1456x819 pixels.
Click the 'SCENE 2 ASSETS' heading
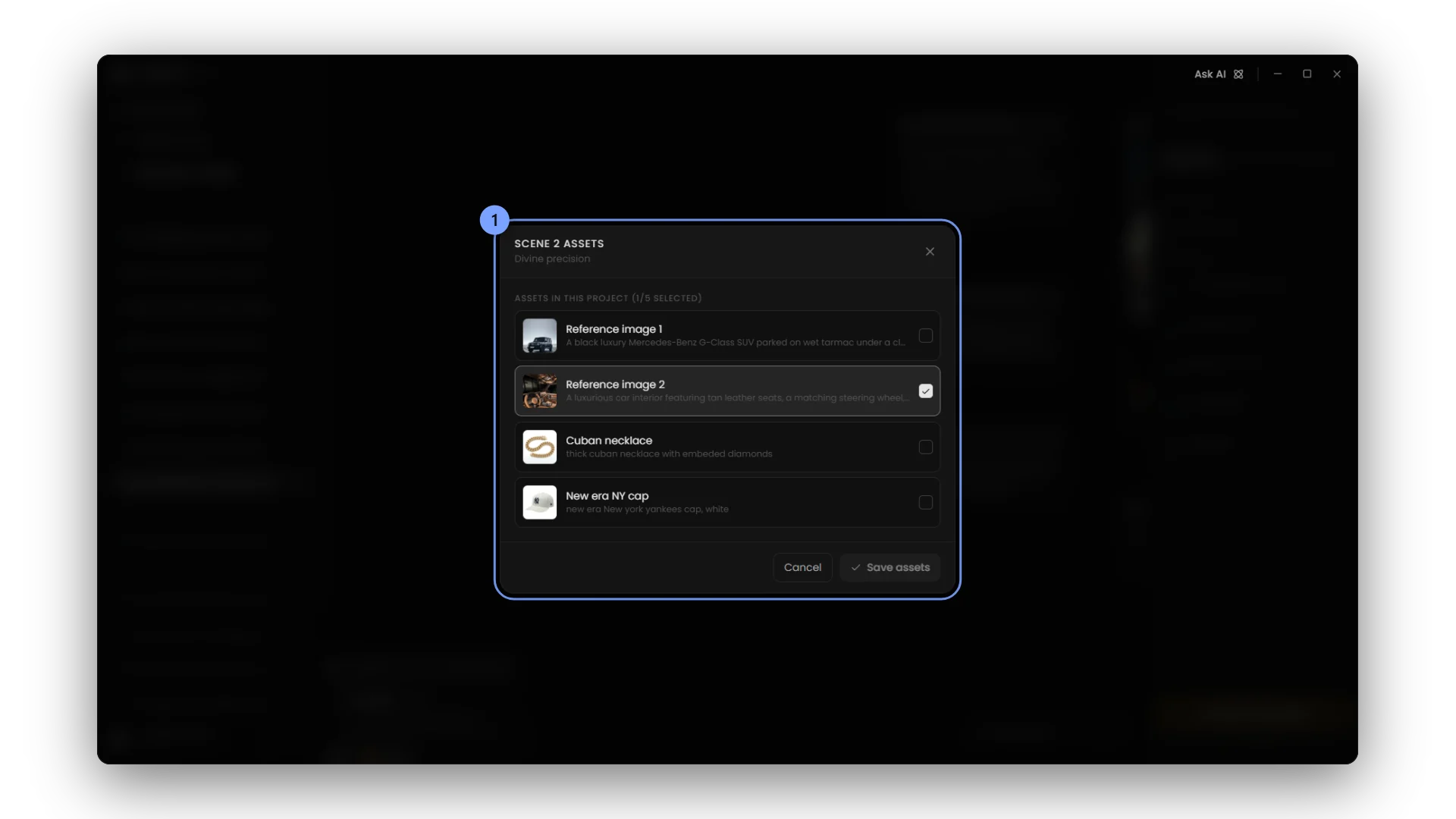(559, 243)
